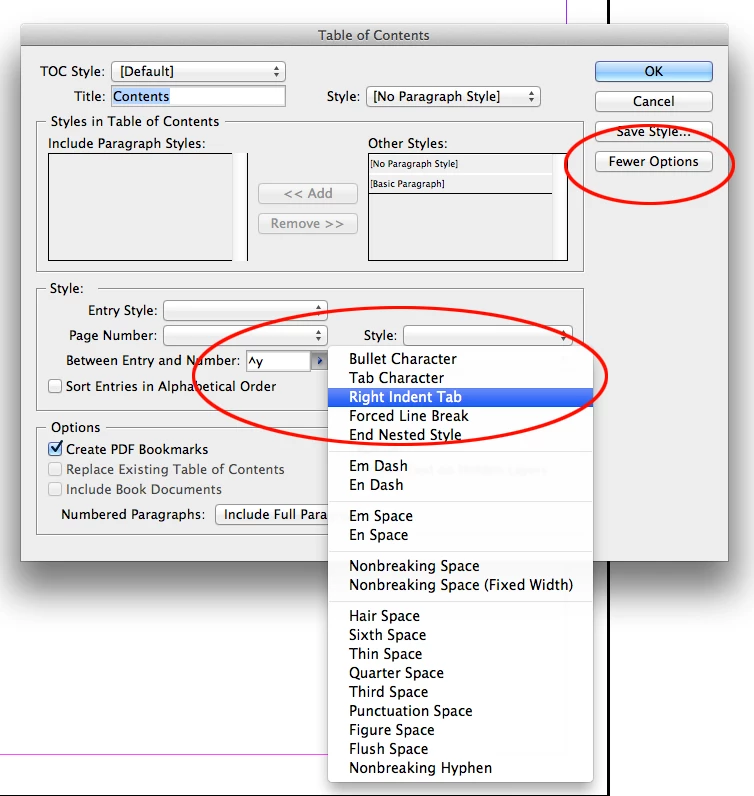This screenshot has width=754, height=796.
Task: Select [Basic Paragraph] in Other Styles
Action: pos(461,184)
